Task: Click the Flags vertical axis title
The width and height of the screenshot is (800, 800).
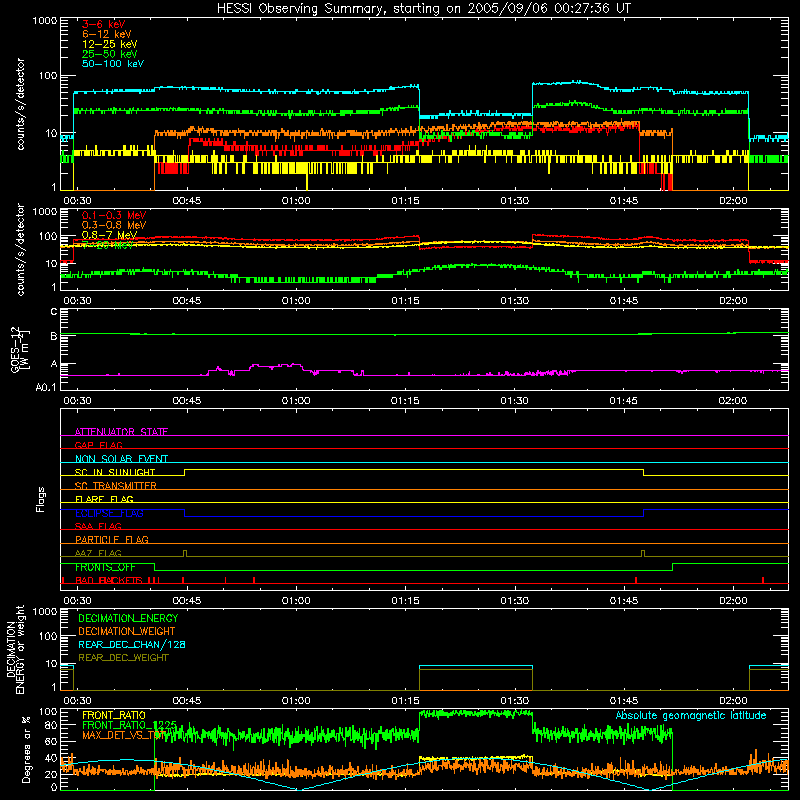Action: (41, 499)
